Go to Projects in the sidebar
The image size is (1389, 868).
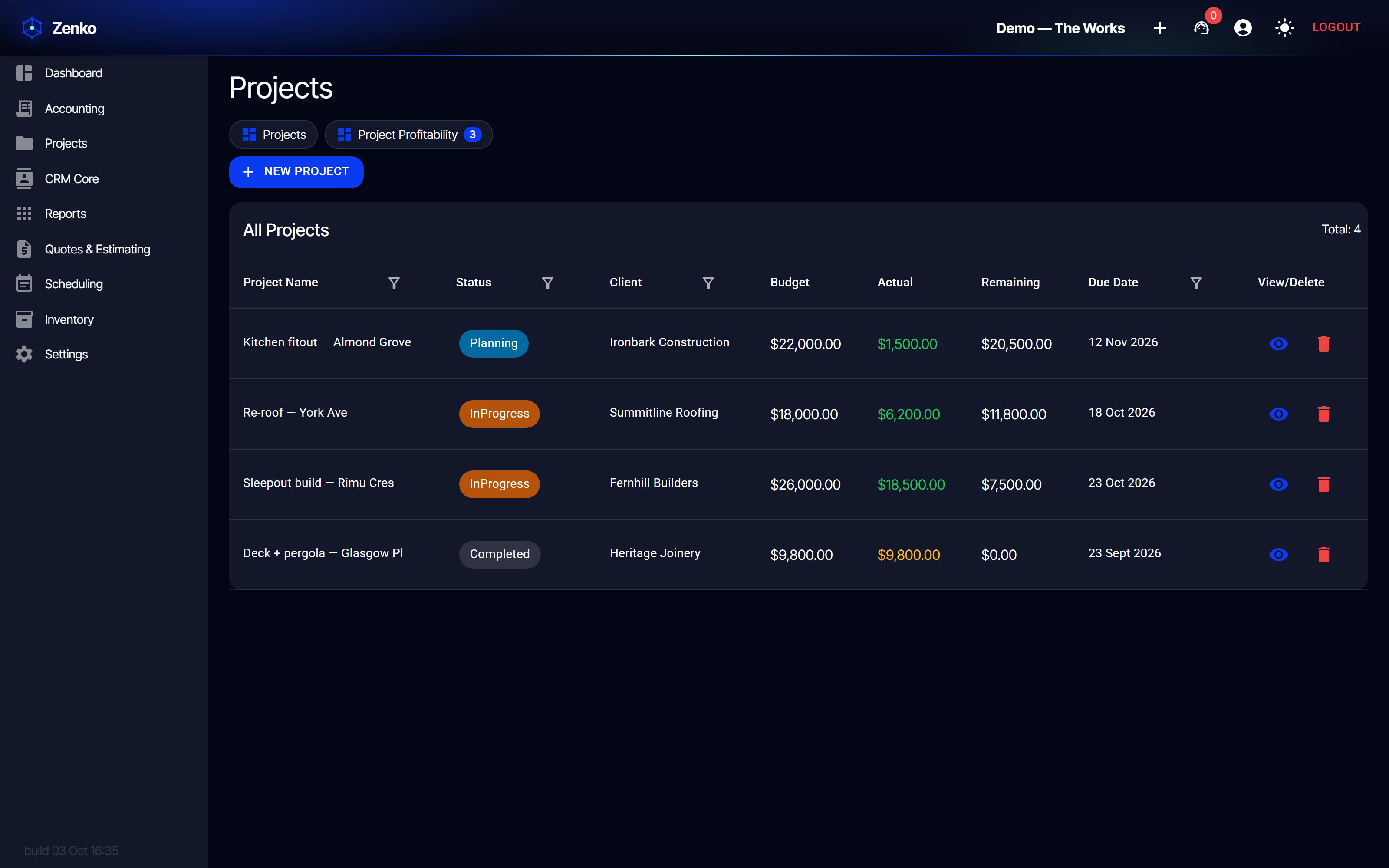pos(104,144)
